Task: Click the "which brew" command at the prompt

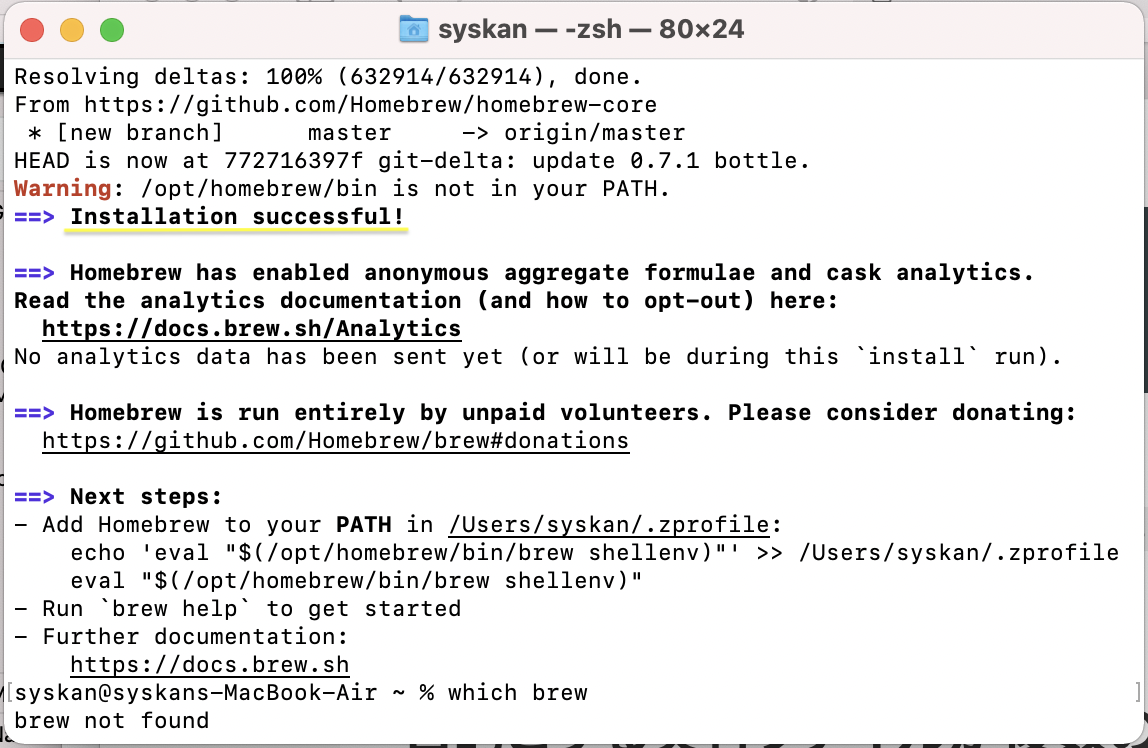Action: 517,693
